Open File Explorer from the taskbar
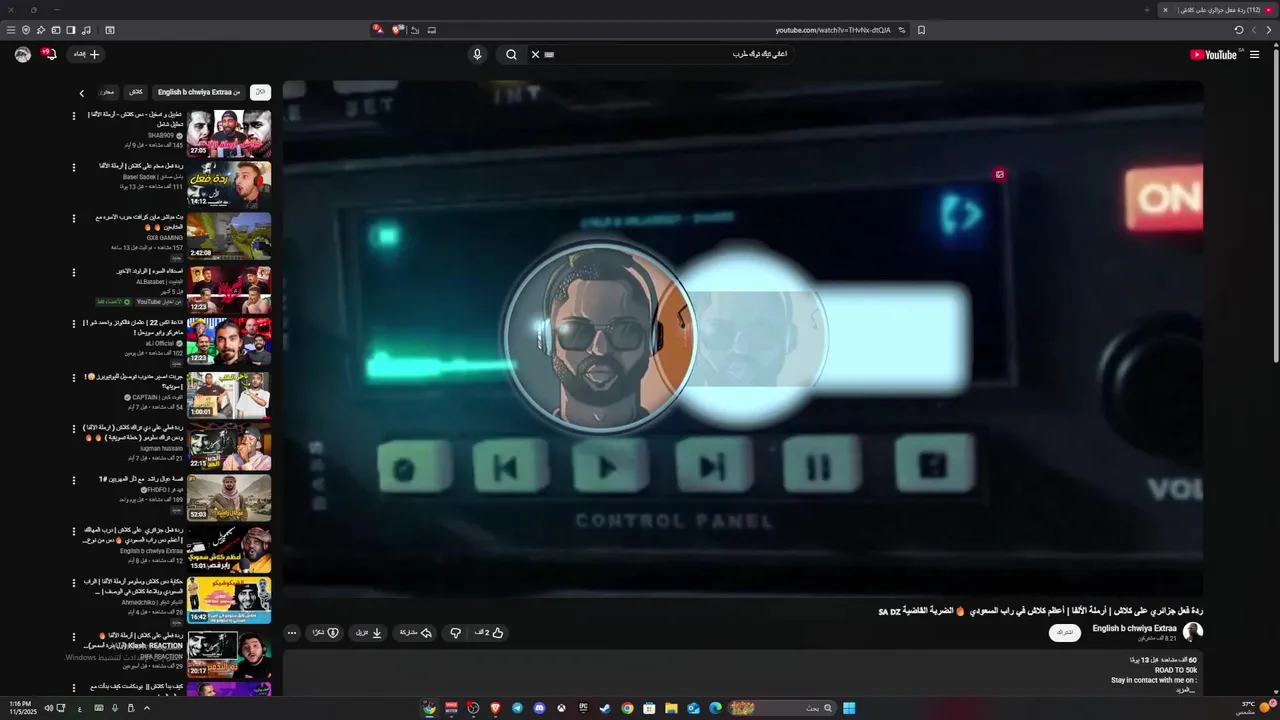 click(671, 708)
